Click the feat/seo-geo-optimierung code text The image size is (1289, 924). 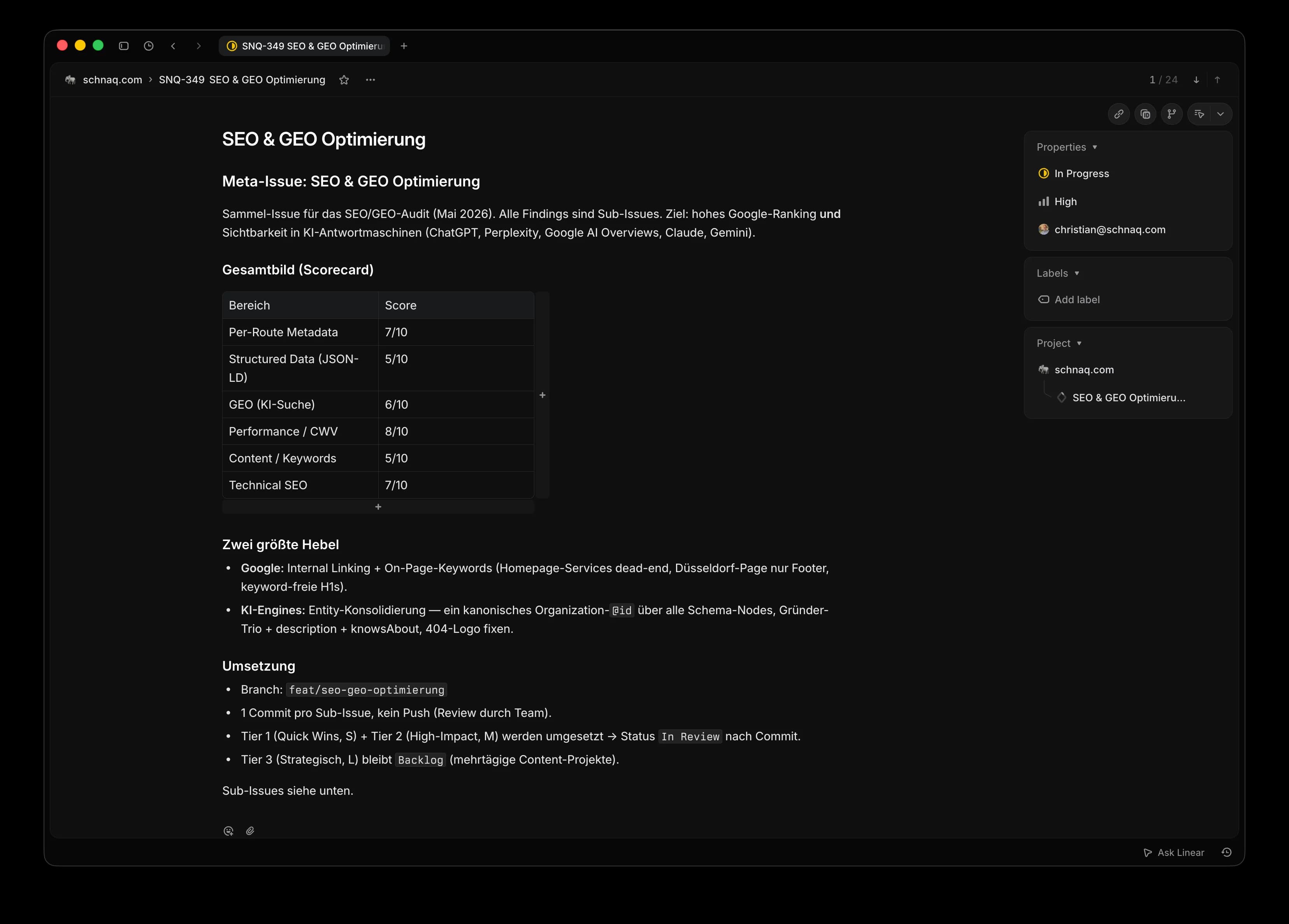coord(367,690)
